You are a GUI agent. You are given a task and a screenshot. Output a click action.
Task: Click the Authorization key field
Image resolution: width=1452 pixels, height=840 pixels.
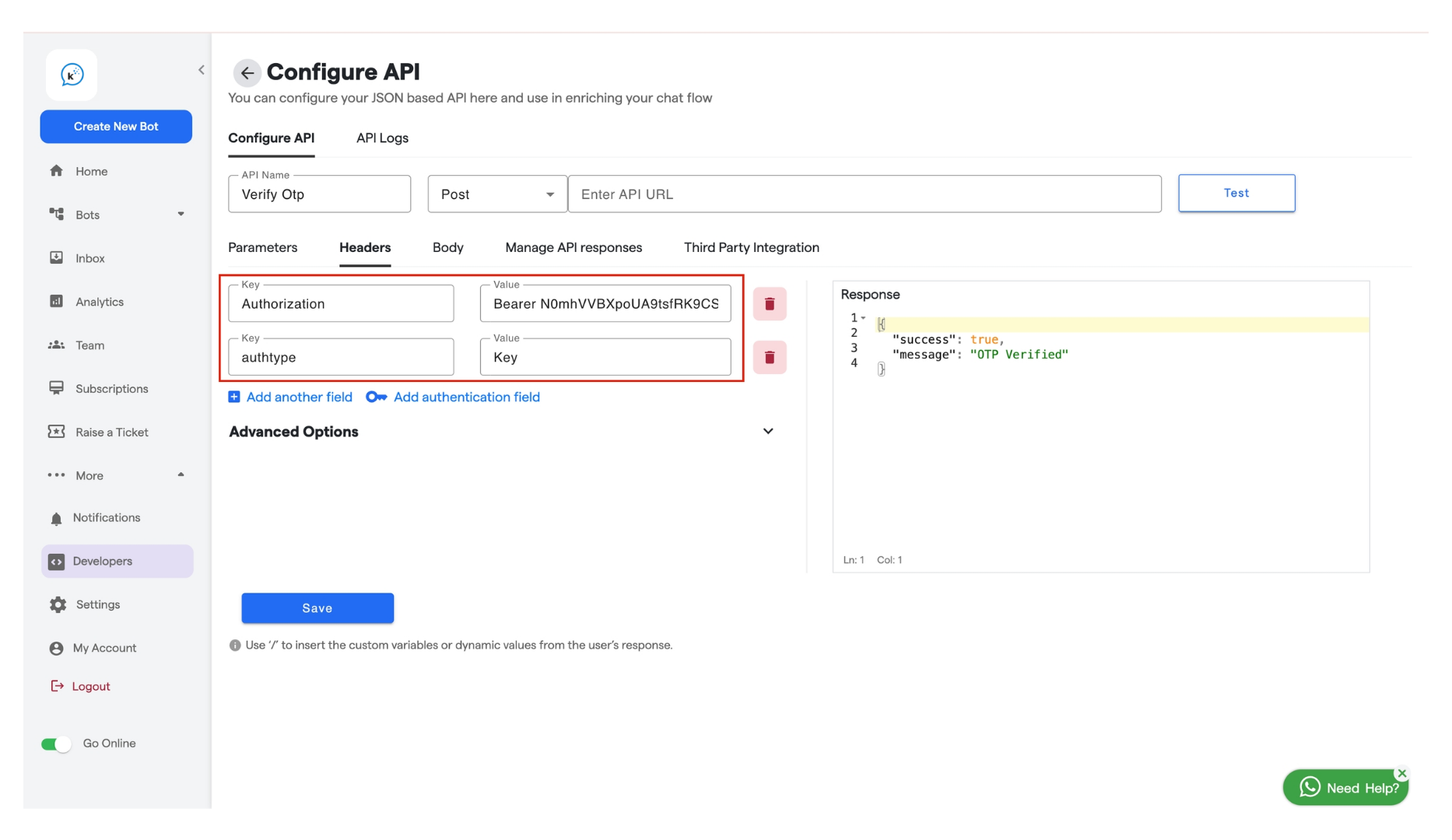click(341, 304)
